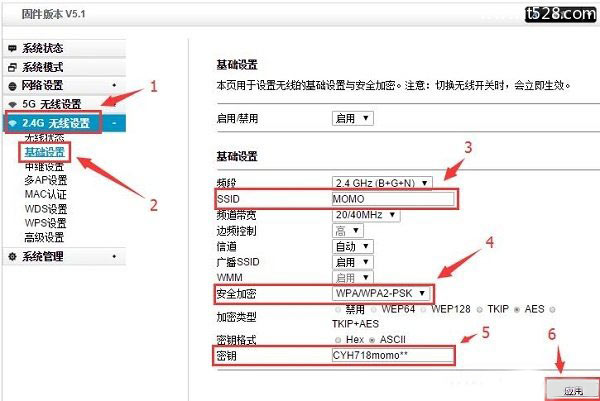The width and height of the screenshot is (600, 401).
Task: Open the 频道带宽 20/40MHz dropdown
Action: [366, 215]
